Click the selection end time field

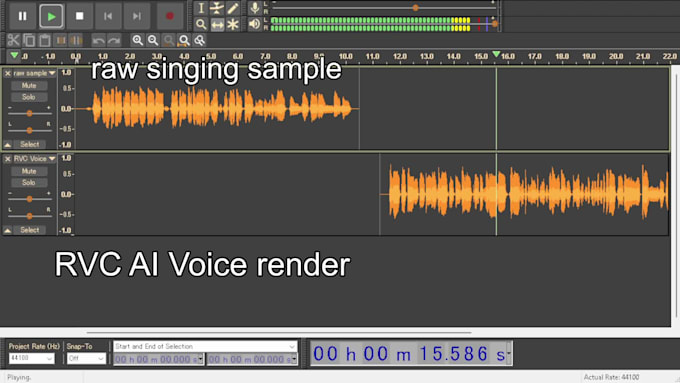252,359
